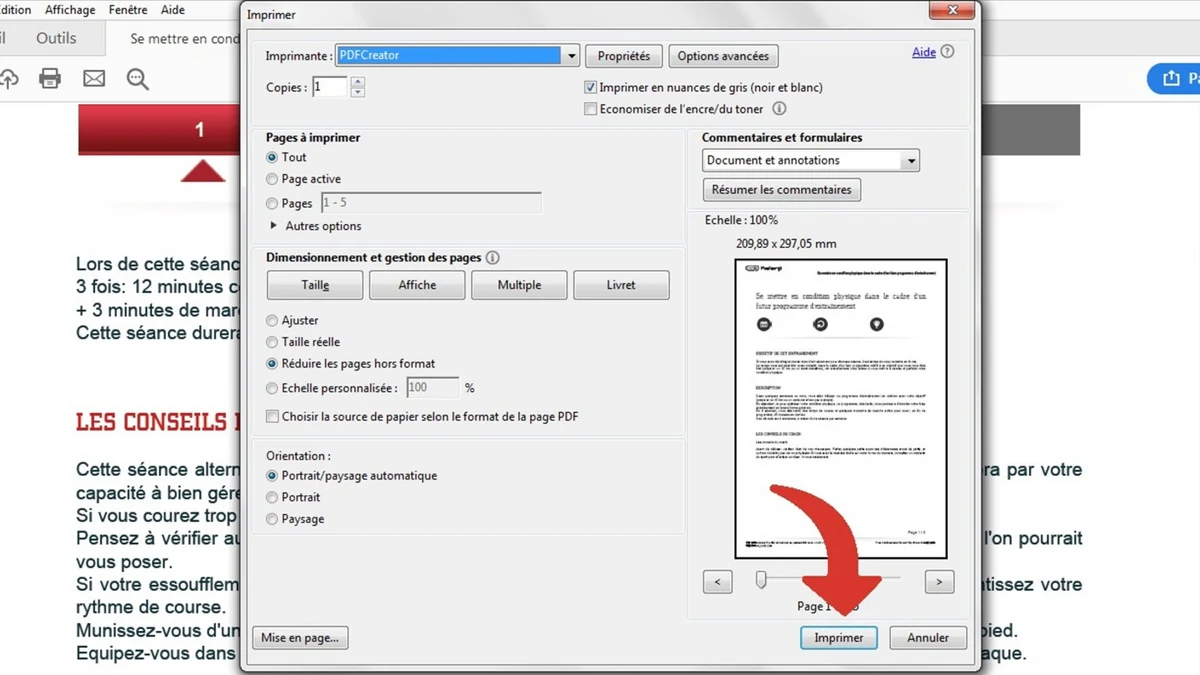Image resolution: width=1200 pixels, height=675 pixels.
Task: Uncheck Imprimer en nuances de gris
Action: 591,88
